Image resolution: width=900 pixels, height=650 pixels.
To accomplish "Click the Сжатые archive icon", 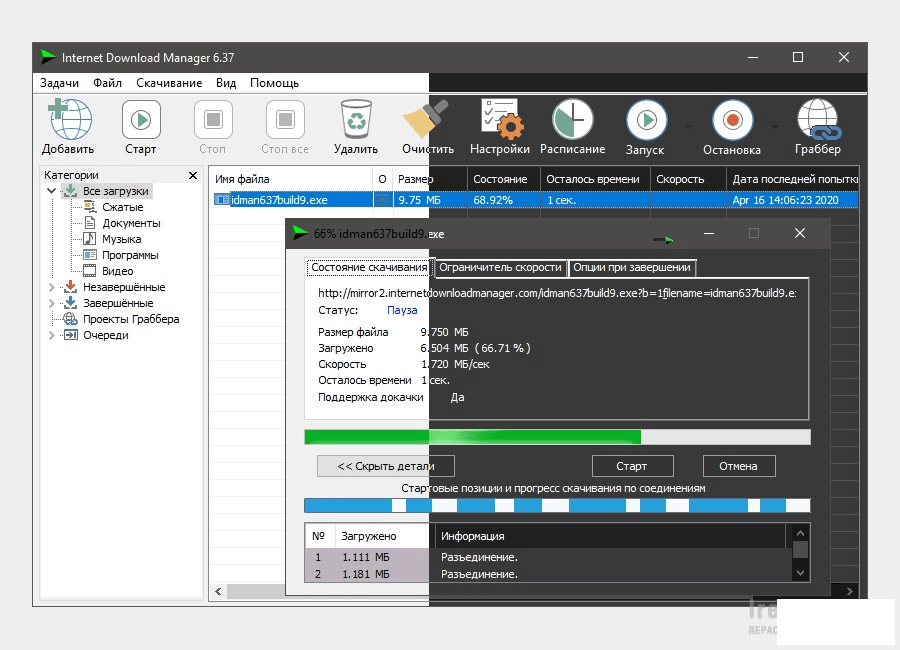I will [x=90, y=207].
